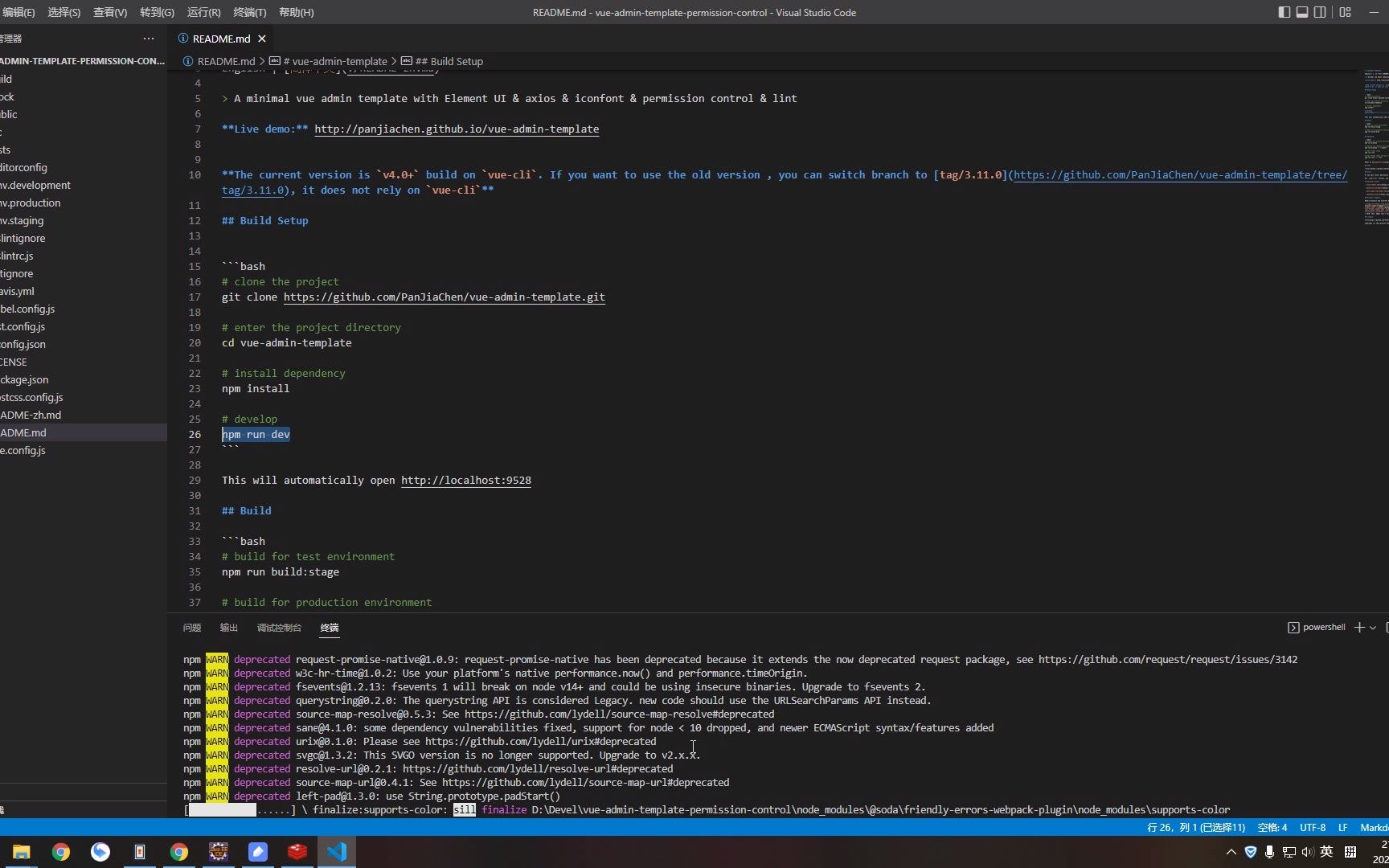The width and height of the screenshot is (1389, 868).
Task: Open package.json file in explorer
Action: point(84,379)
